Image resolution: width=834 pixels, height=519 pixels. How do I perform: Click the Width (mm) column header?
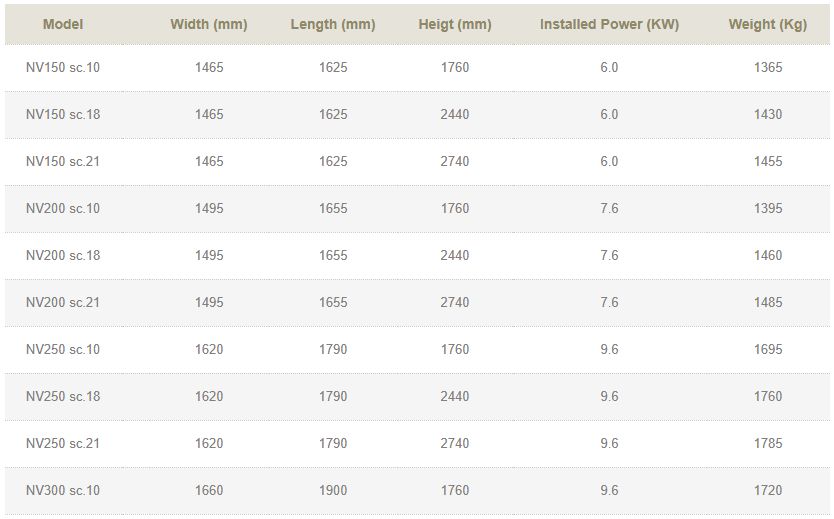tap(209, 24)
